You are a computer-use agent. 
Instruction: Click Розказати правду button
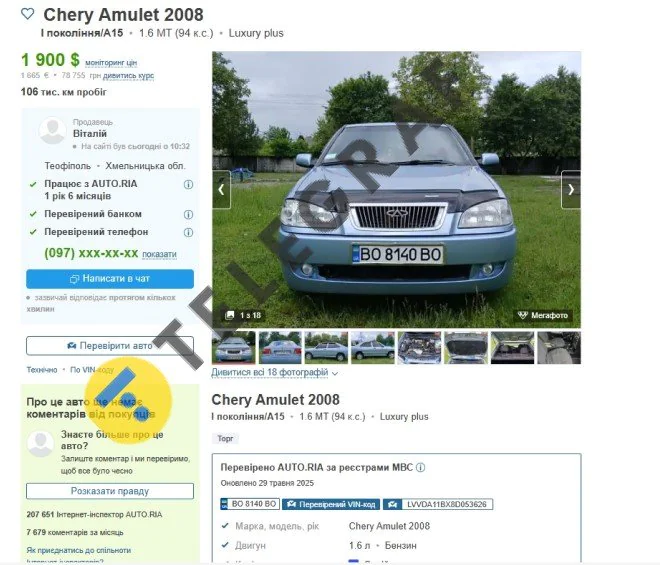click(110, 491)
